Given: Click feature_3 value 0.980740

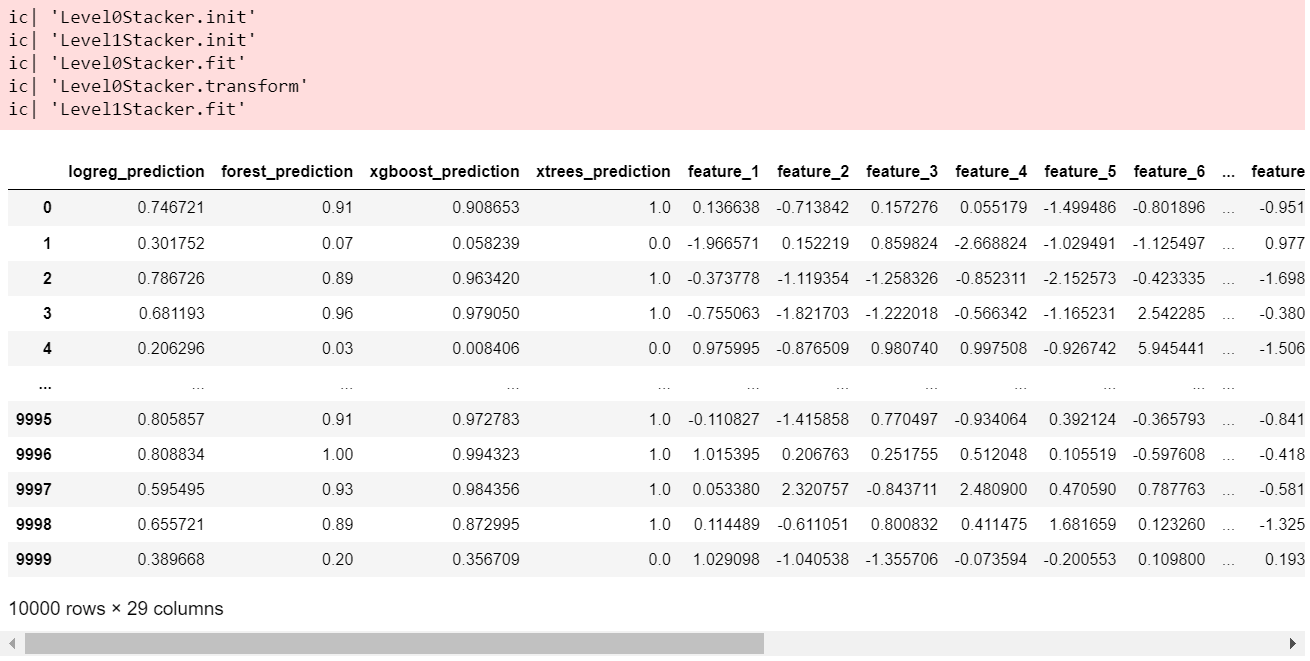Looking at the screenshot, I should [904, 349].
